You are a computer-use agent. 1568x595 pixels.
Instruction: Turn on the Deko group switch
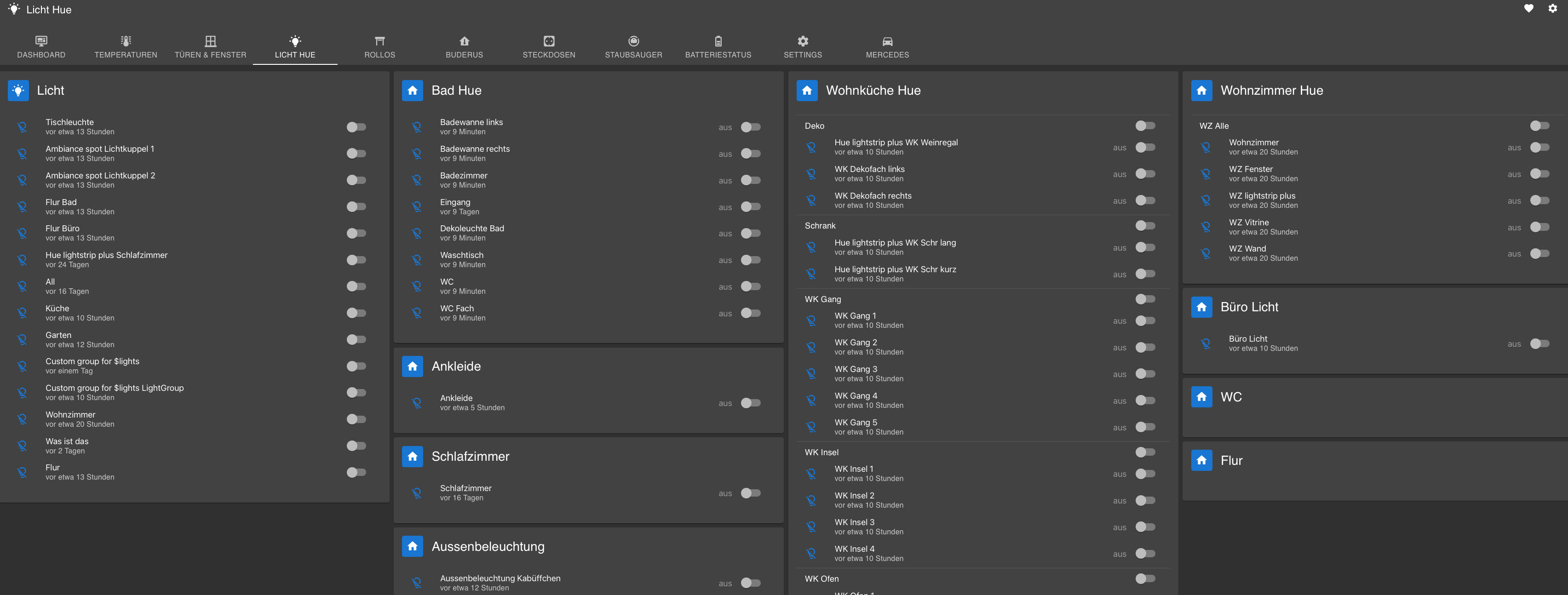[1145, 126]
